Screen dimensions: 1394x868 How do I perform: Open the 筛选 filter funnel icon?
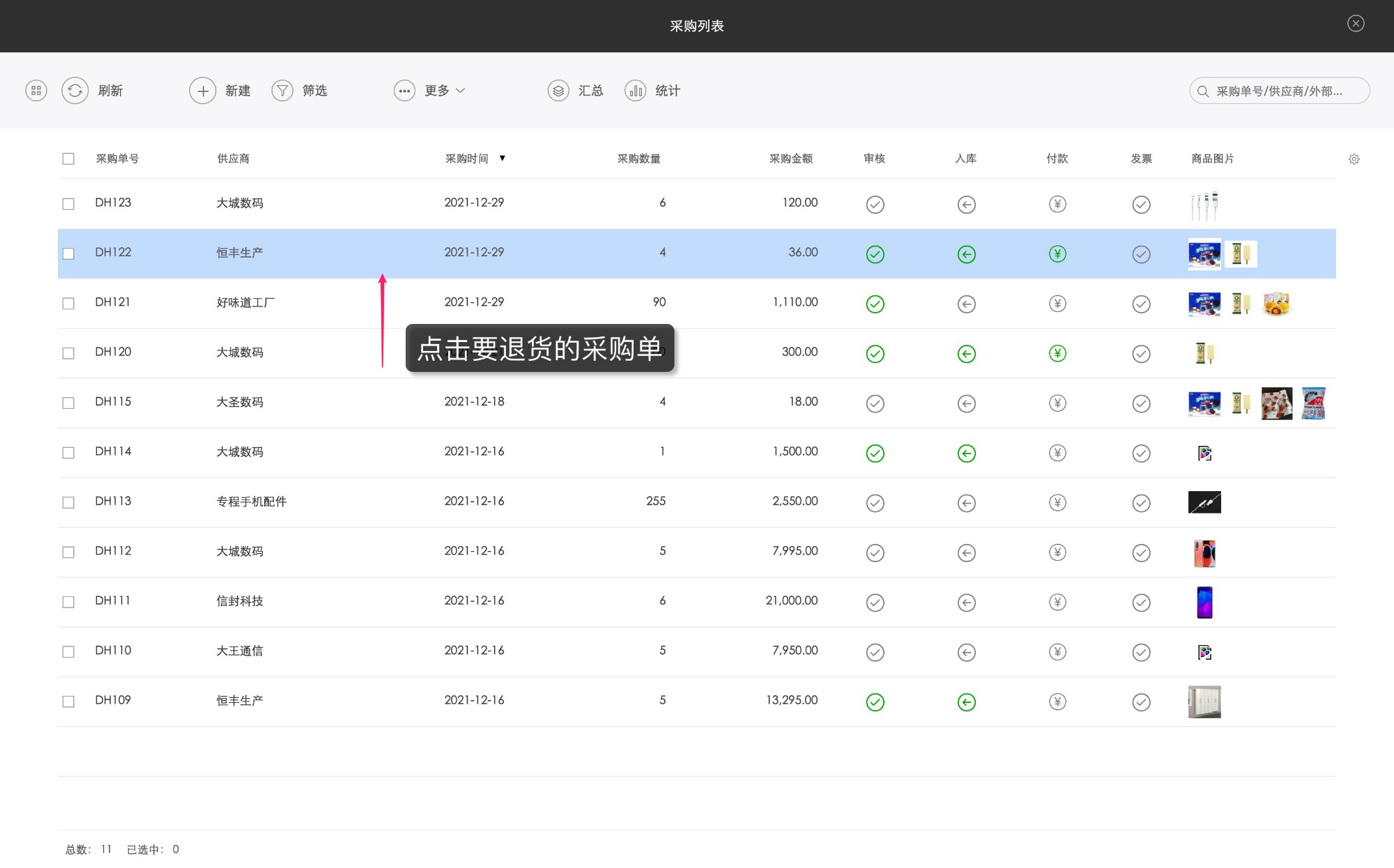click(x=282, y=91)
